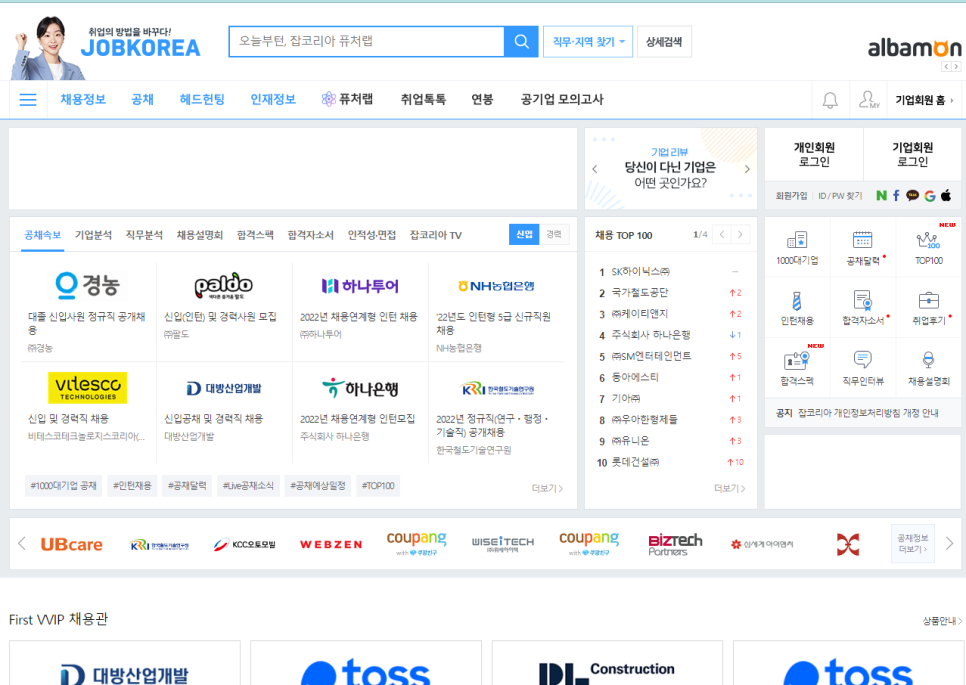Click the JOBKOREA logo

click(140, 47)
